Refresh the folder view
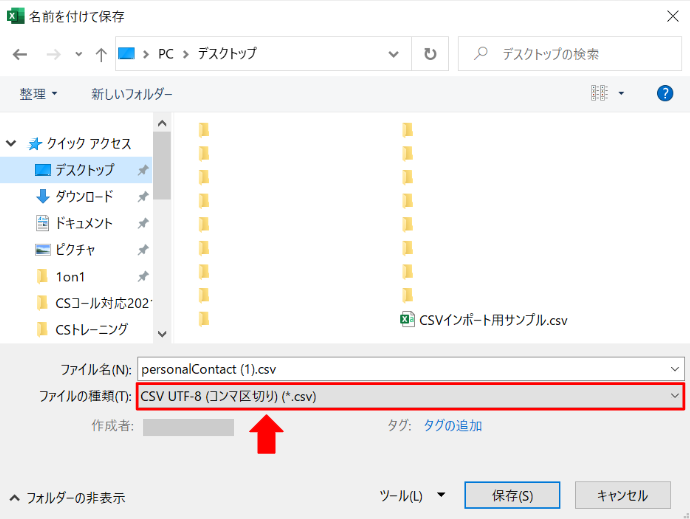 430,54
